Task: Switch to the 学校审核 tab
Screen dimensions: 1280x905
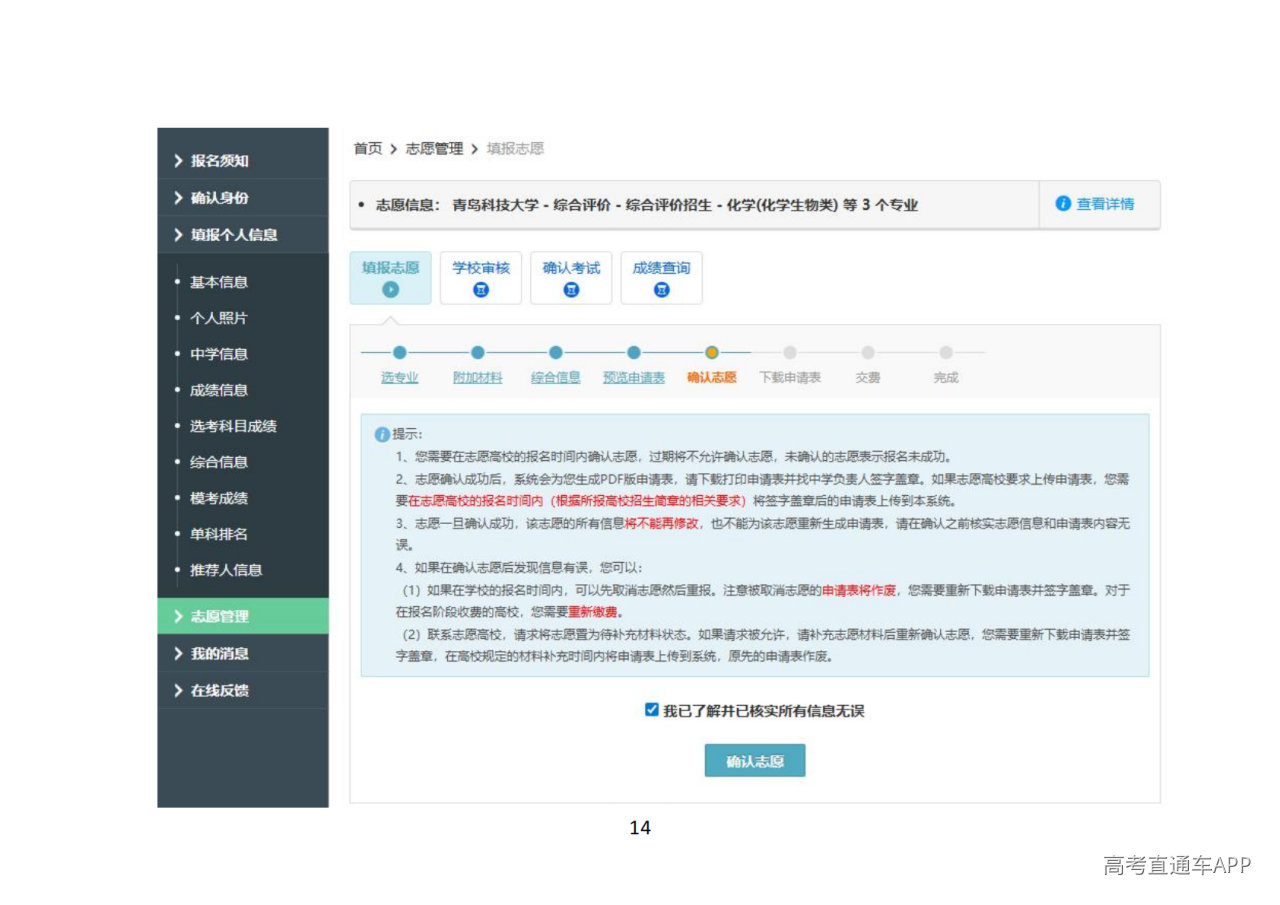Action: point(481,268)
